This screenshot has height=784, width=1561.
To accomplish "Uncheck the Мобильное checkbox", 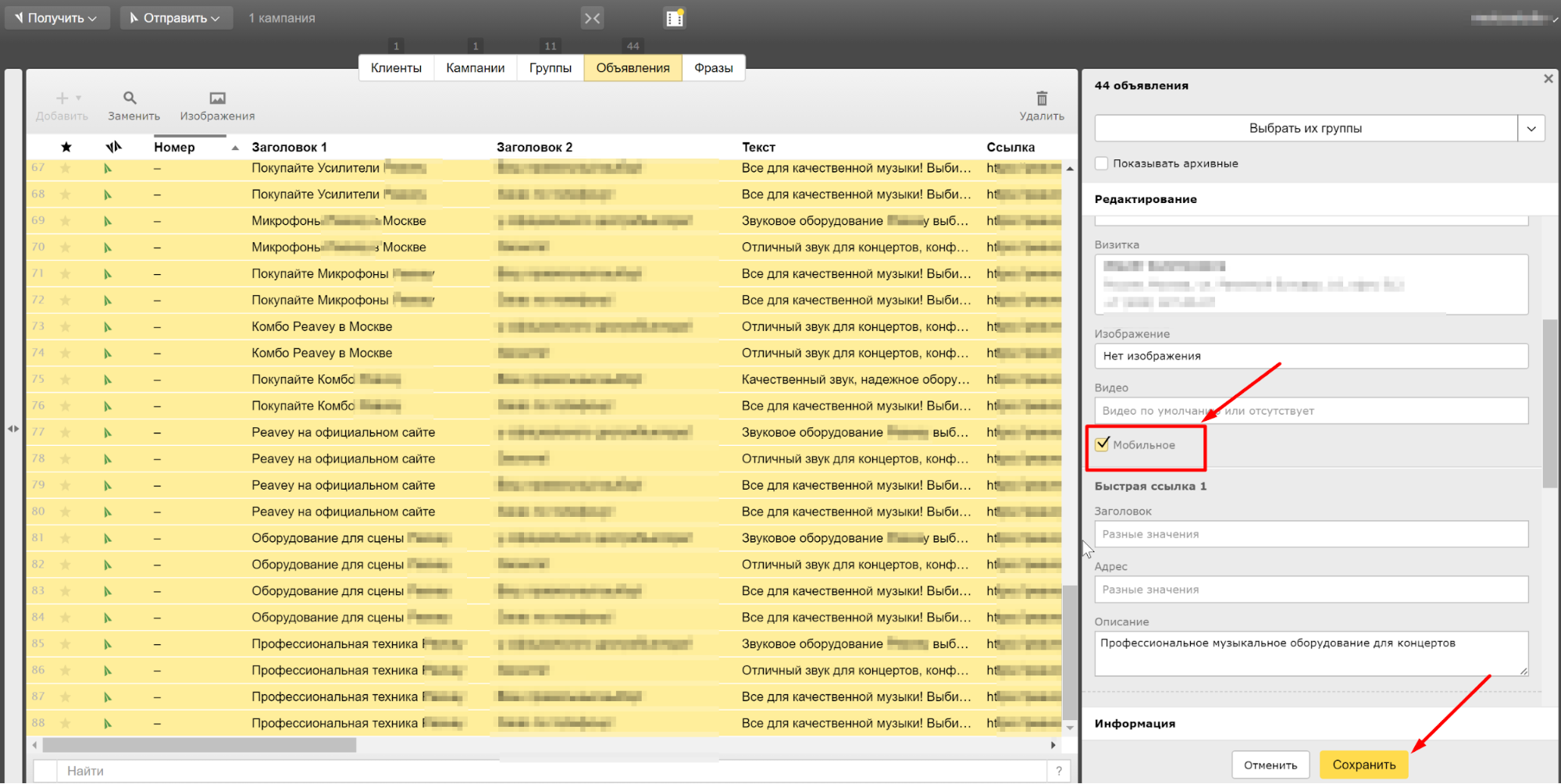I will 1102,444.
